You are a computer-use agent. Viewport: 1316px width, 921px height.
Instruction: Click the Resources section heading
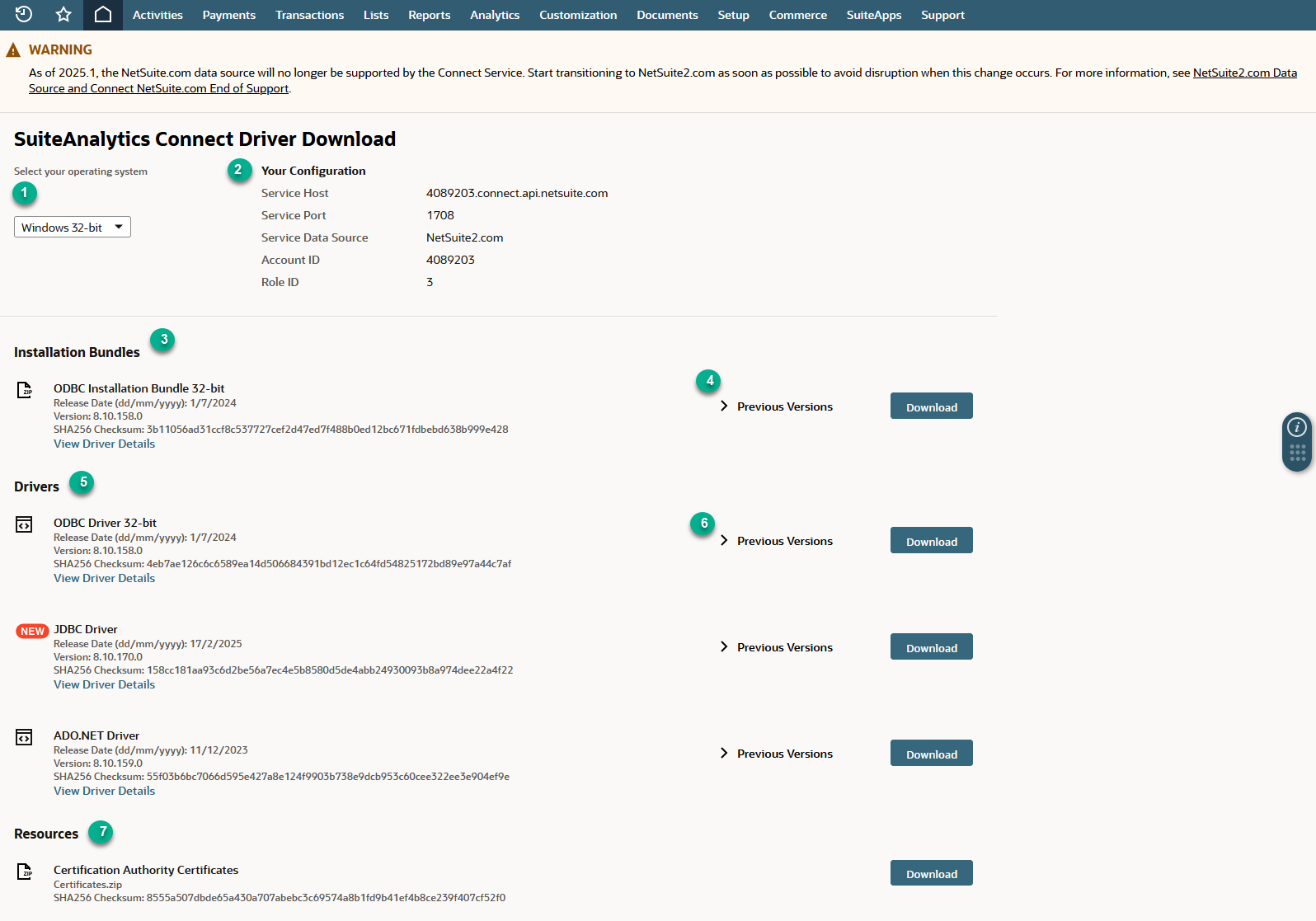(x=46, y=834)
